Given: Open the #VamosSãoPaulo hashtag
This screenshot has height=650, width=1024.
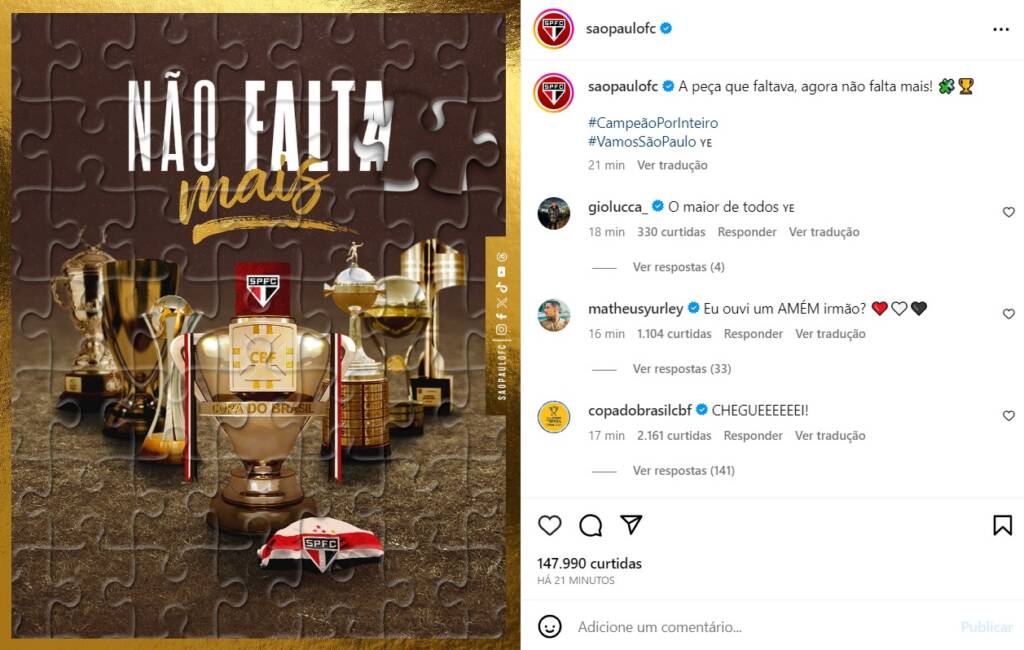Looking at the screenshot, I should coord(641,142).
